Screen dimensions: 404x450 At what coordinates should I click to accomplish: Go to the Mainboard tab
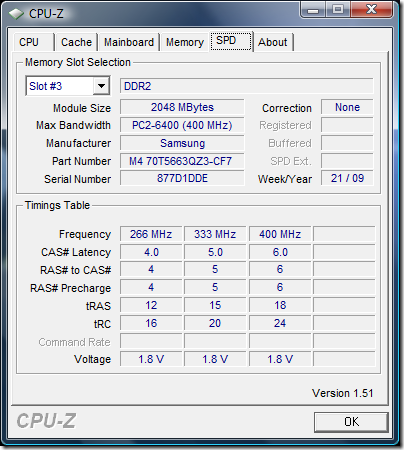129,42
